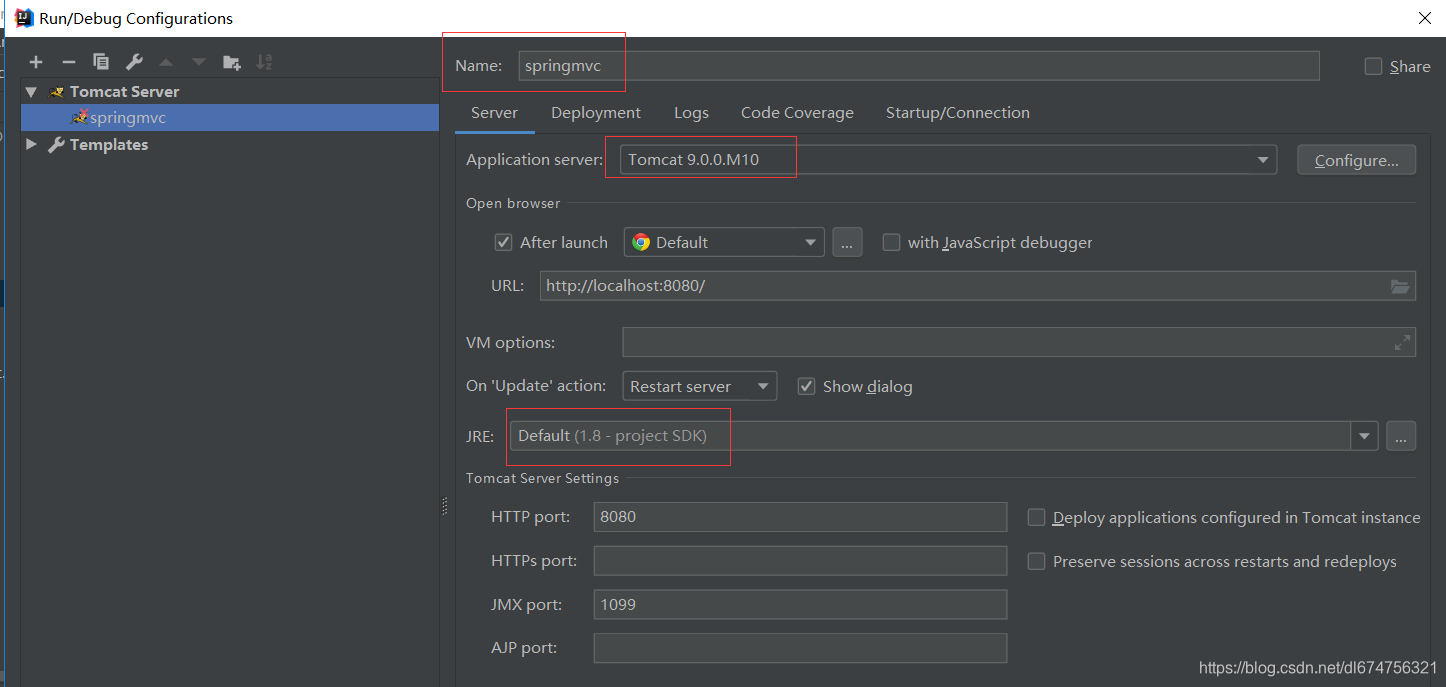Image resolution: width=1446 pixels, height=687 pixels.
Task: Click the Configure... button
Action: pos(1356,160)
